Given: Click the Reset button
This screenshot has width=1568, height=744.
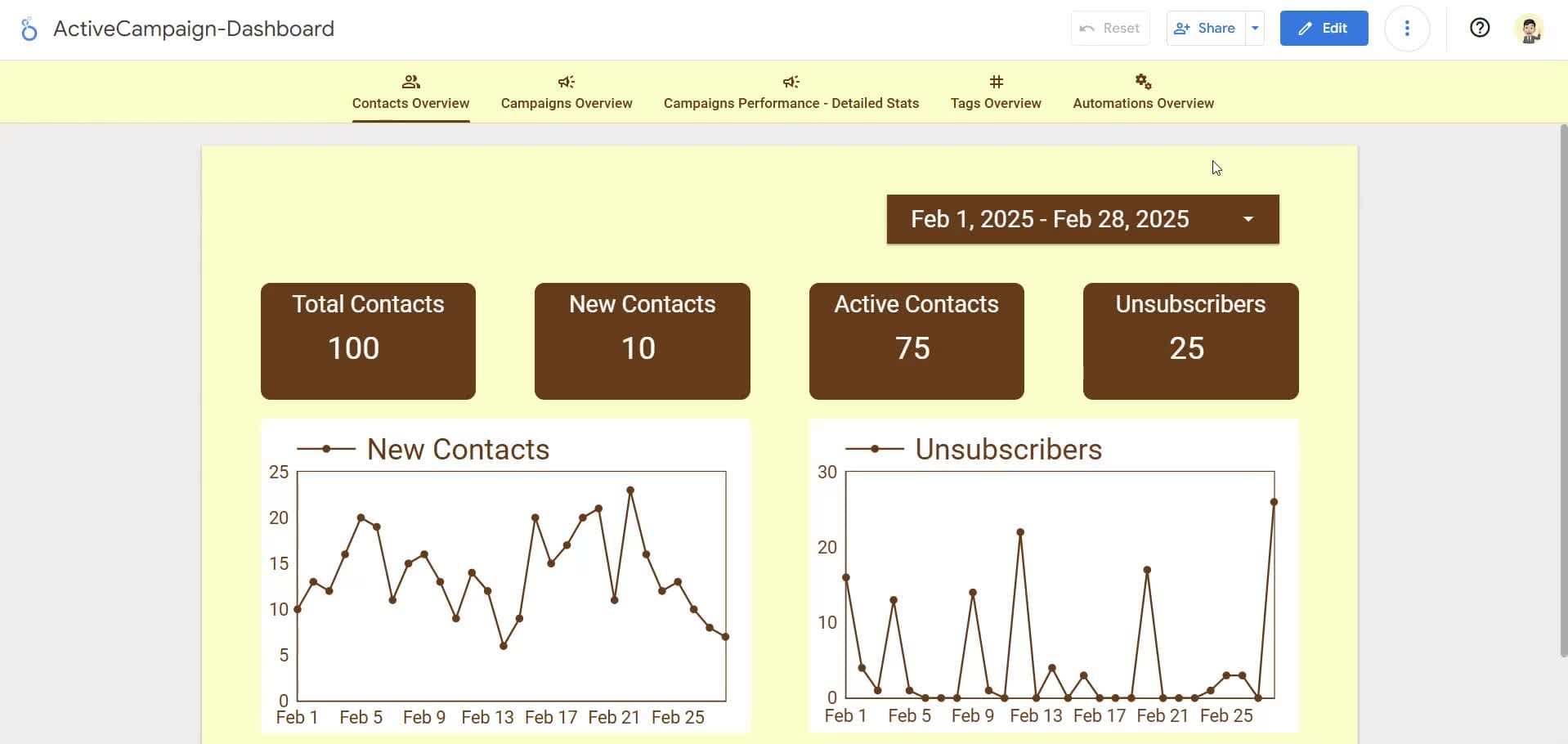Looking at the screenshot, I should pos(1109,29).
